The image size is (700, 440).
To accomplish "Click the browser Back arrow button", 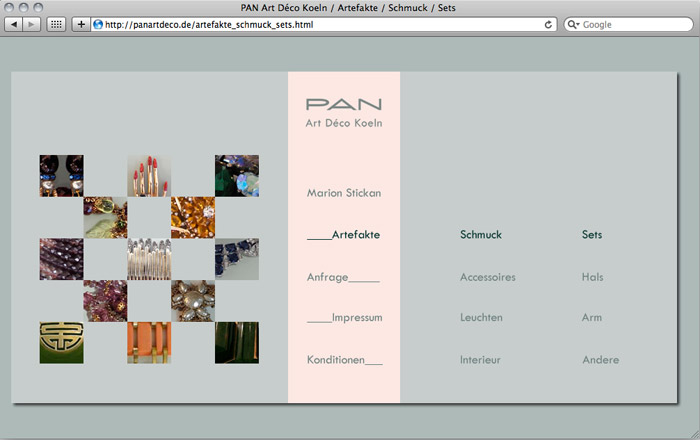I will pos(14,24).
